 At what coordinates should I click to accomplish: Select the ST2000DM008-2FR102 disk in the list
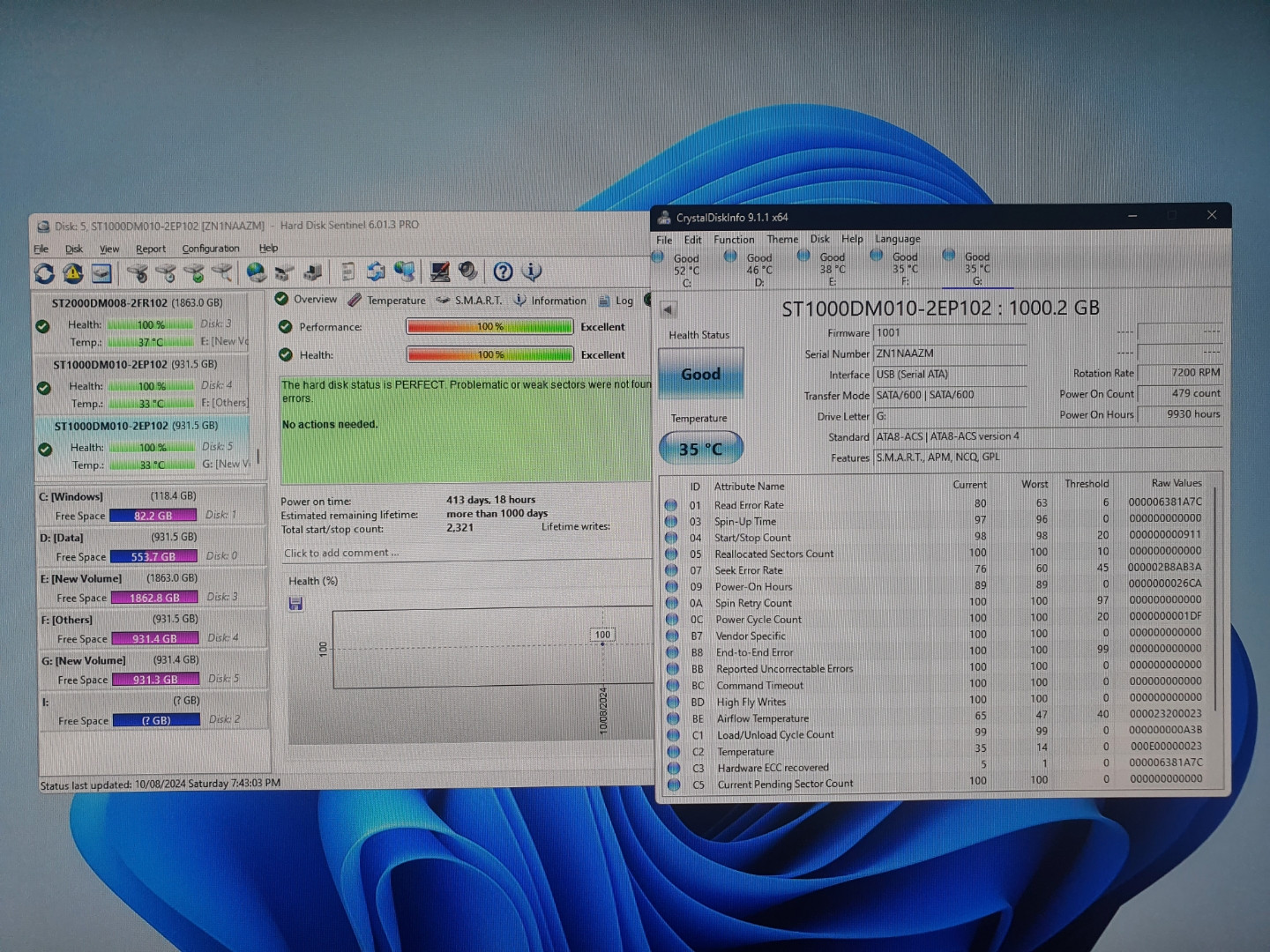[141, 322]
